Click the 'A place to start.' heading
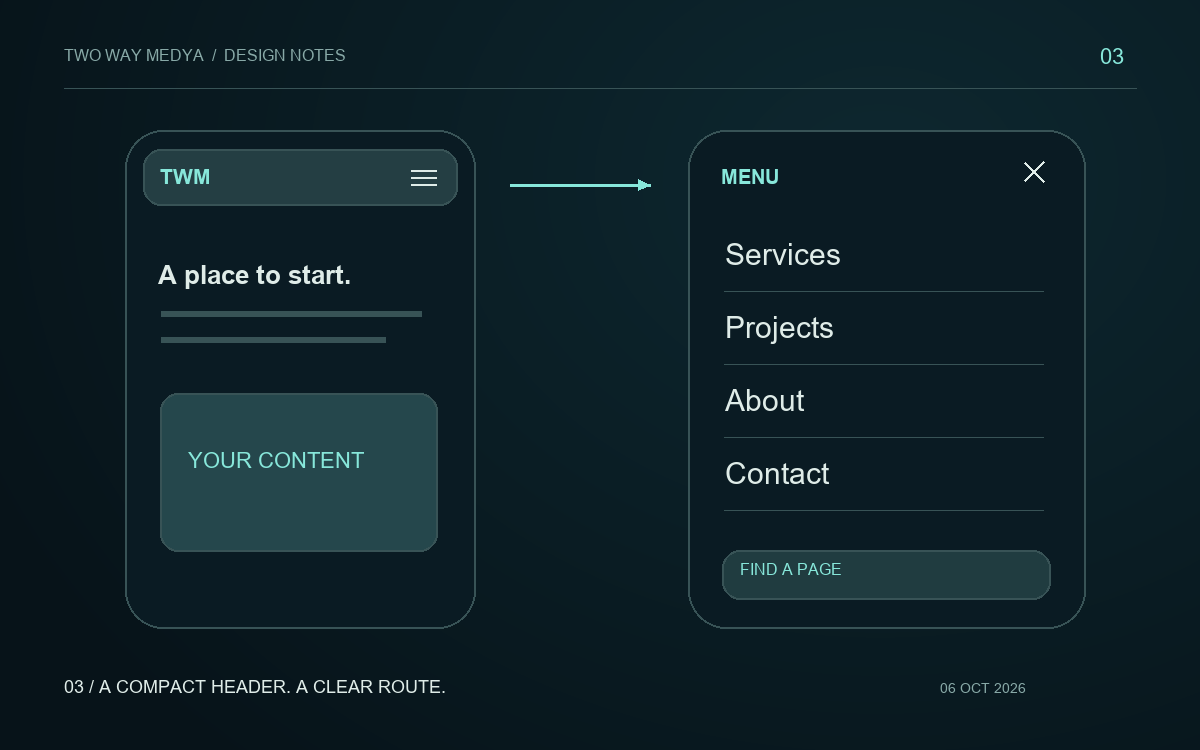This screenshot has width=1200, height=750. 255,275
